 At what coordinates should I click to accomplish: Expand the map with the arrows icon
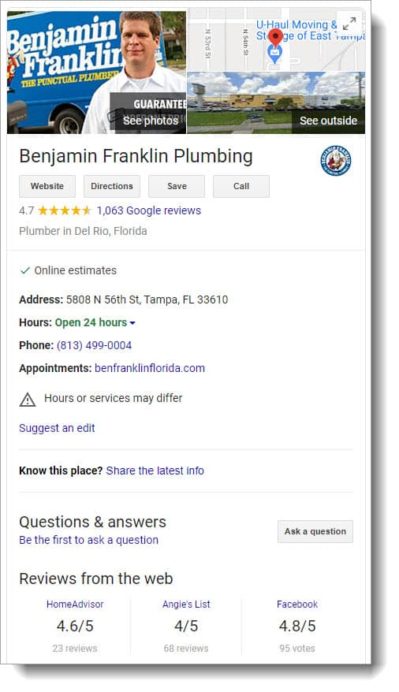(350, 23)
